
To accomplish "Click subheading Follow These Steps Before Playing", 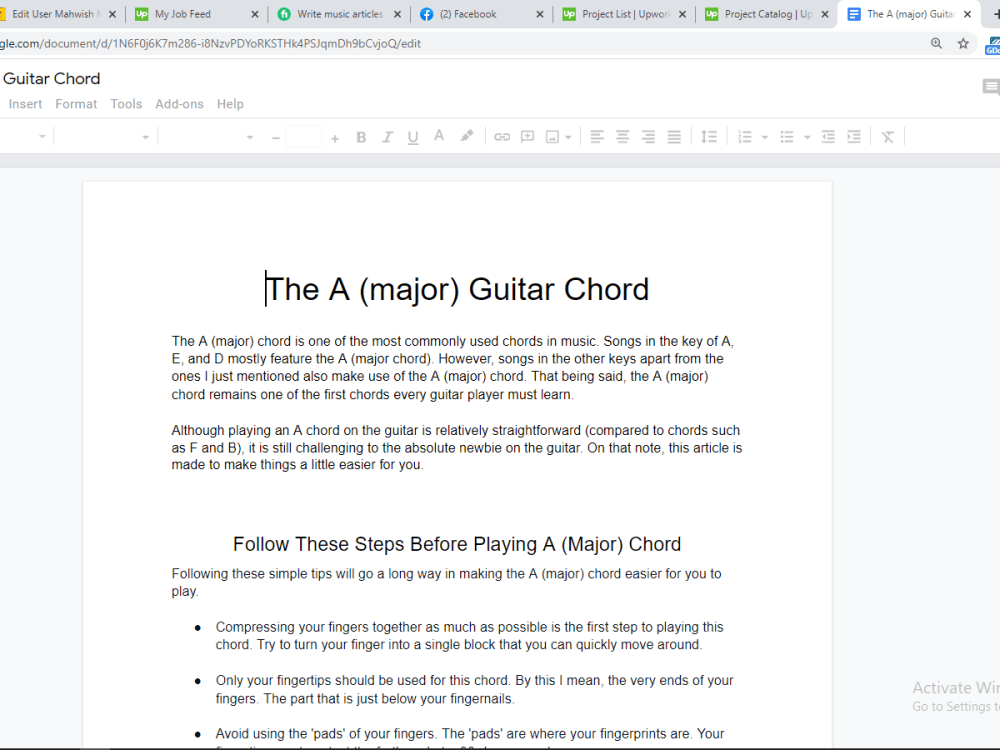I will 457,544.
